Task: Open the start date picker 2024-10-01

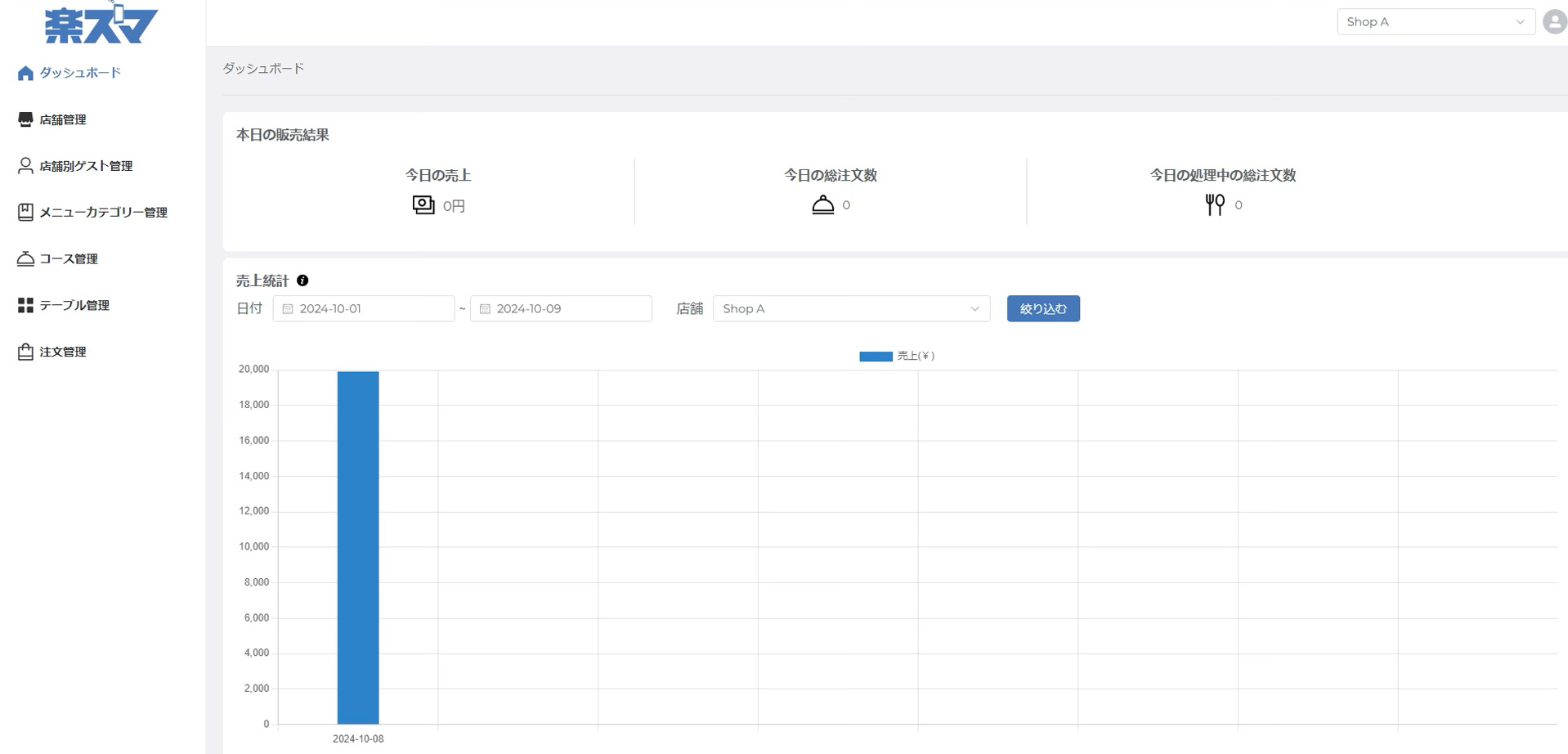Action: click(x=364, y=309)
